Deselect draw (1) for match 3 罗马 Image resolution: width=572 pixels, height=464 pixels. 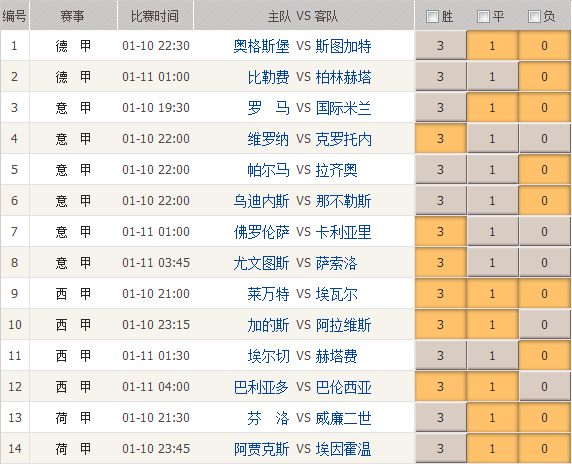click(492, 108)
